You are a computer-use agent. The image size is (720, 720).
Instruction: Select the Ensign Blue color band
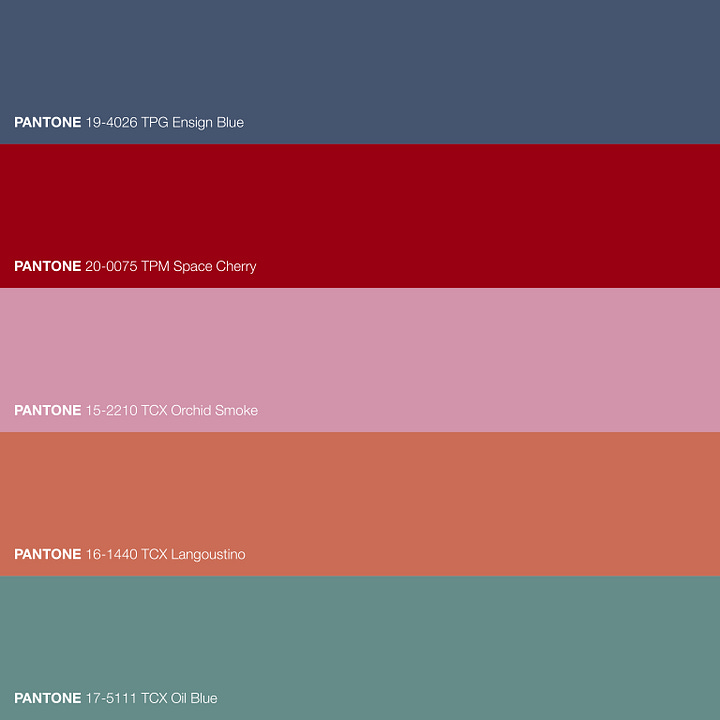360,72
